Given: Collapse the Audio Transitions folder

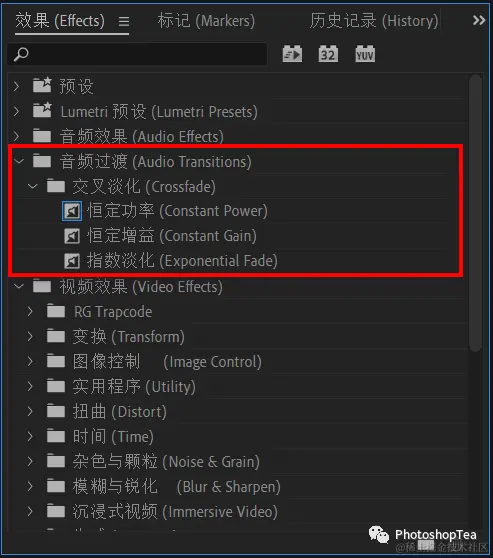Looking at the screenshot, I should (19, 161).
